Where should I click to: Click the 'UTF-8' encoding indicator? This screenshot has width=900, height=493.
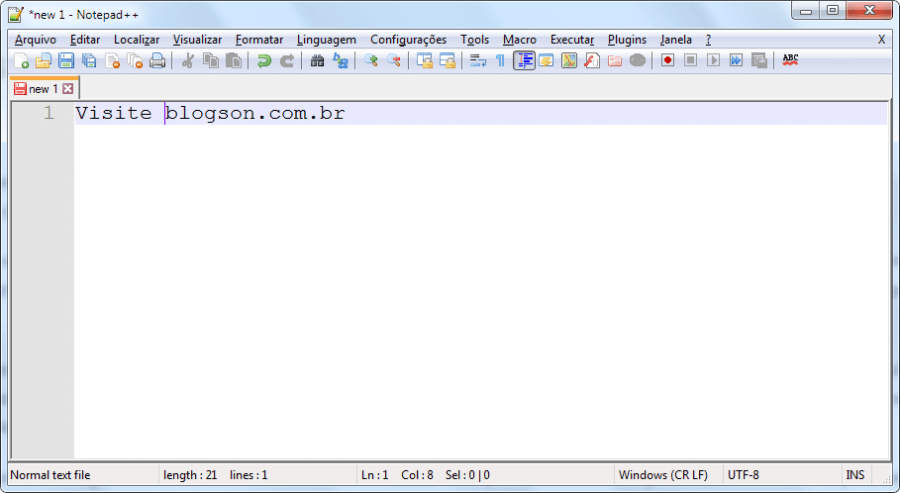743,475
